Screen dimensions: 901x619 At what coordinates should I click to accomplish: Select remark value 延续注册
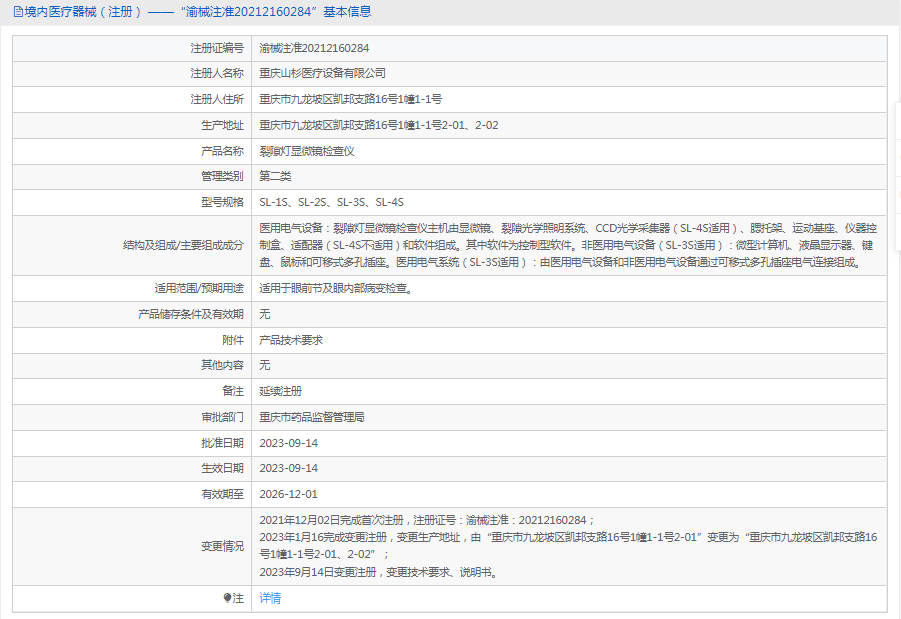pyautogui.click(x=280, y=391)
